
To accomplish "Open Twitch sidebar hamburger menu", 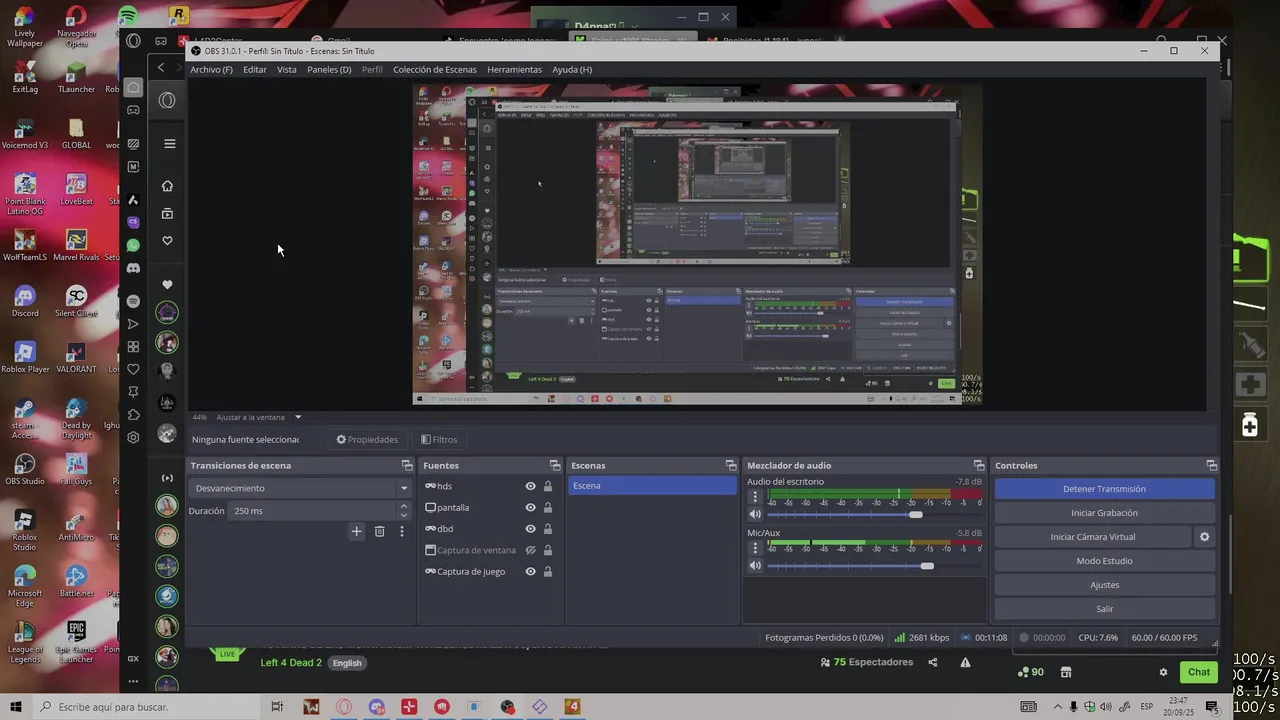I will [169, 144].
